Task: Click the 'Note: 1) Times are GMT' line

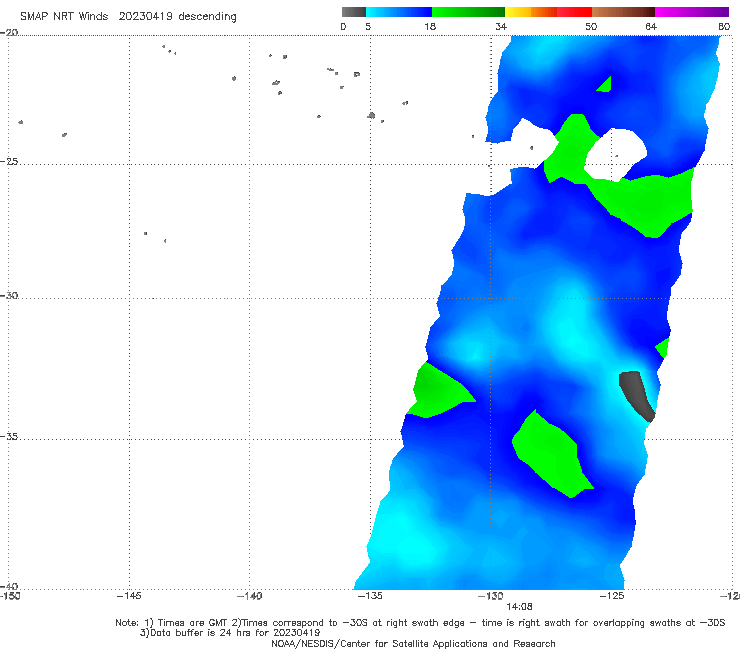Action: 420,623
